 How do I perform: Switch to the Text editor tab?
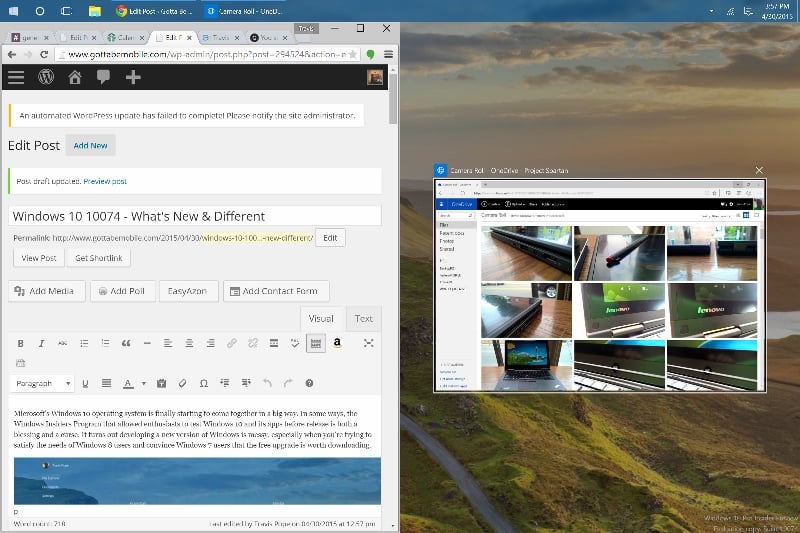tap(363, 319)
